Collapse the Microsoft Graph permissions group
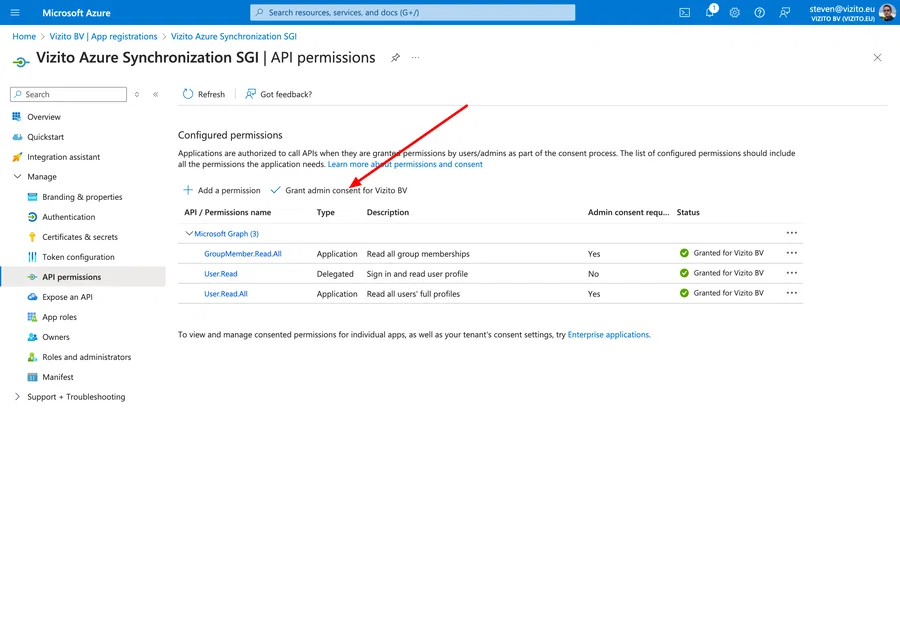Image resolution: width=900 pixels, height=621 pixels. (x=189, y=233)
